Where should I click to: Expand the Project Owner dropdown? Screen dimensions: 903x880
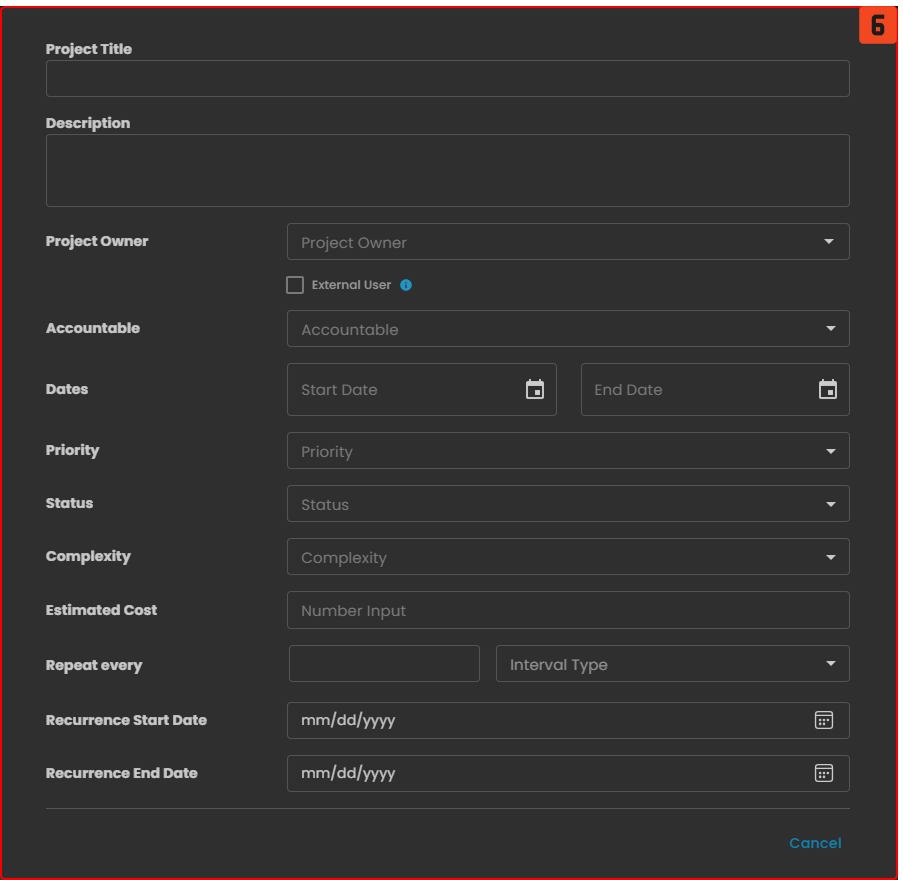click(x=567, y=242)
